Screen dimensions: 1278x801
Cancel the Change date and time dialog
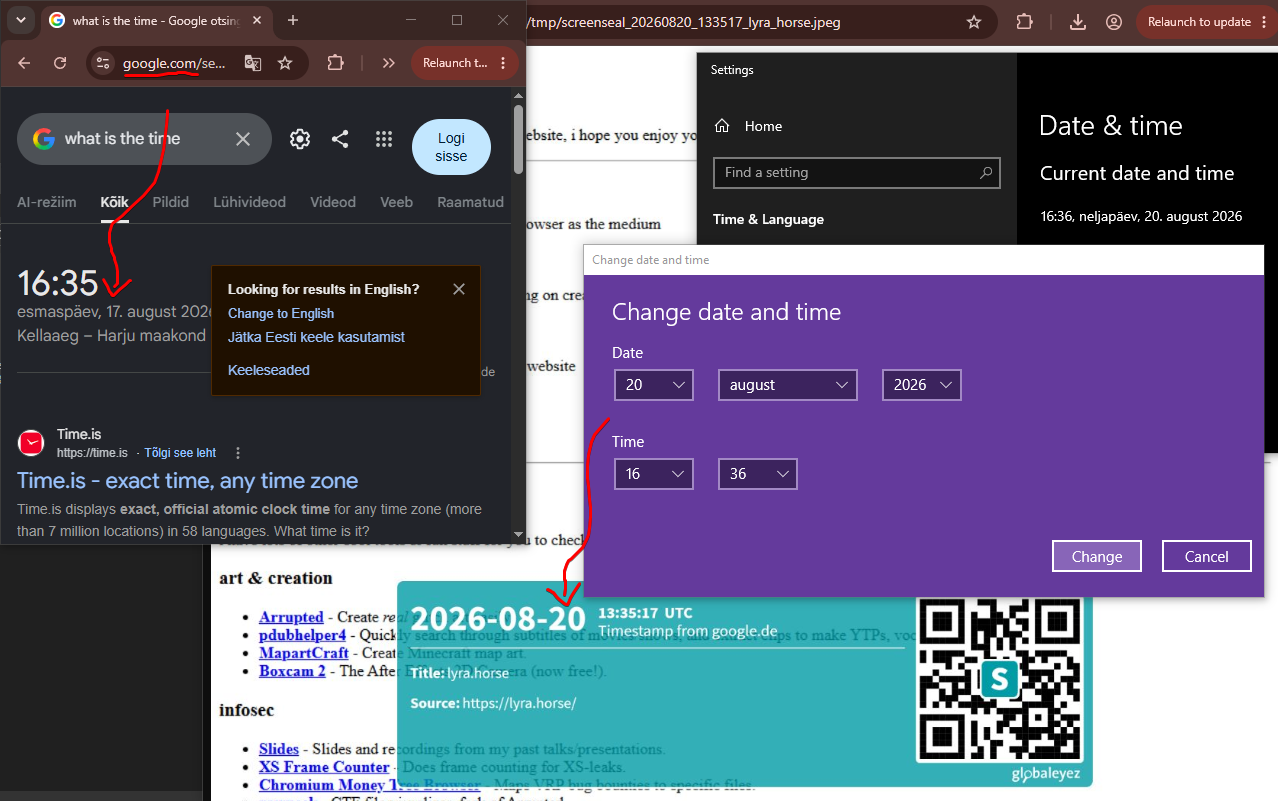[x=1207, y=556]
